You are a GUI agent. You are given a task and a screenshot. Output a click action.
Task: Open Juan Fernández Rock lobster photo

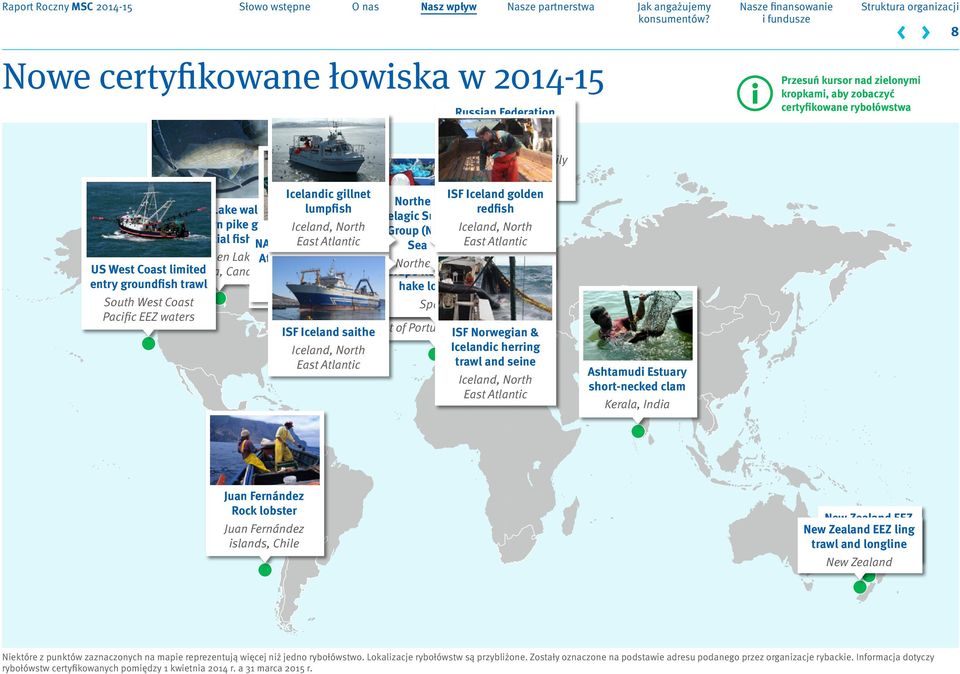click(x=264, y=450)
